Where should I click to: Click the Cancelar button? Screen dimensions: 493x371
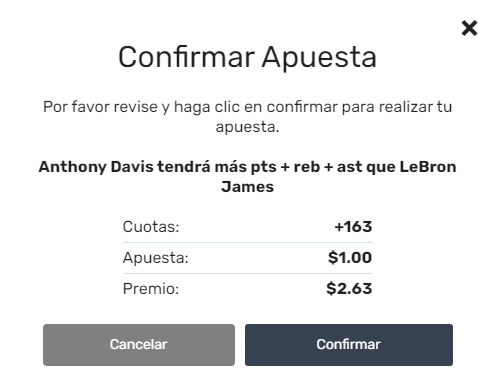[139, 345]
